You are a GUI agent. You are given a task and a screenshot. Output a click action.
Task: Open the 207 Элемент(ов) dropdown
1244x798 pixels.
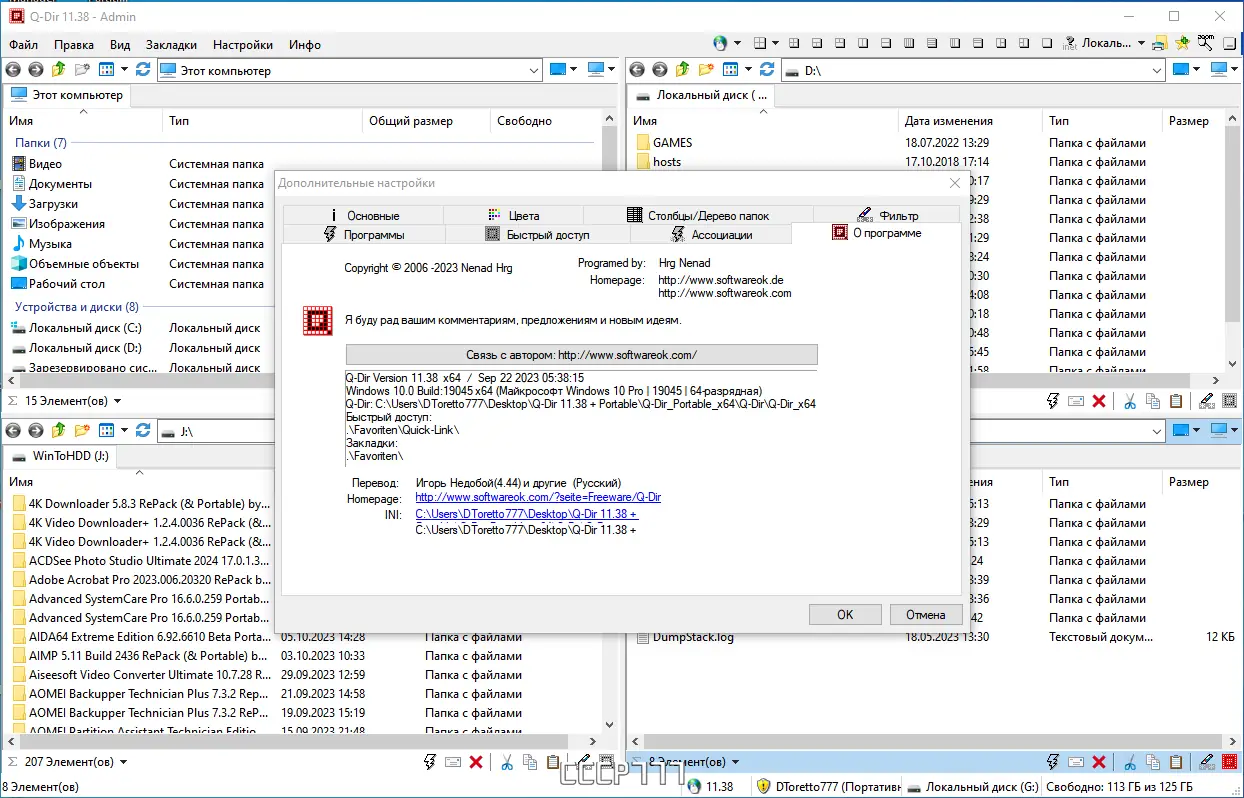point(123,762)
